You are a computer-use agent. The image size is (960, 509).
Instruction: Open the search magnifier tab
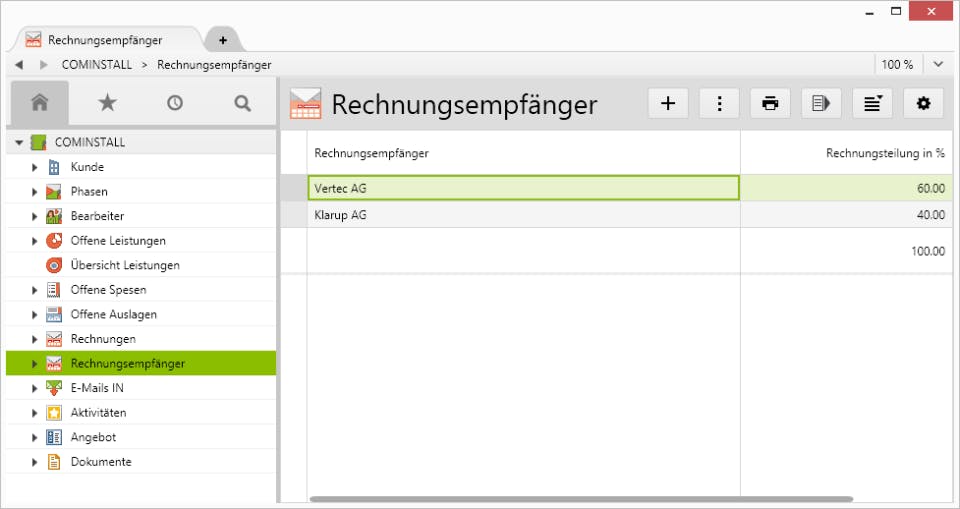click(x=242, y=103)
